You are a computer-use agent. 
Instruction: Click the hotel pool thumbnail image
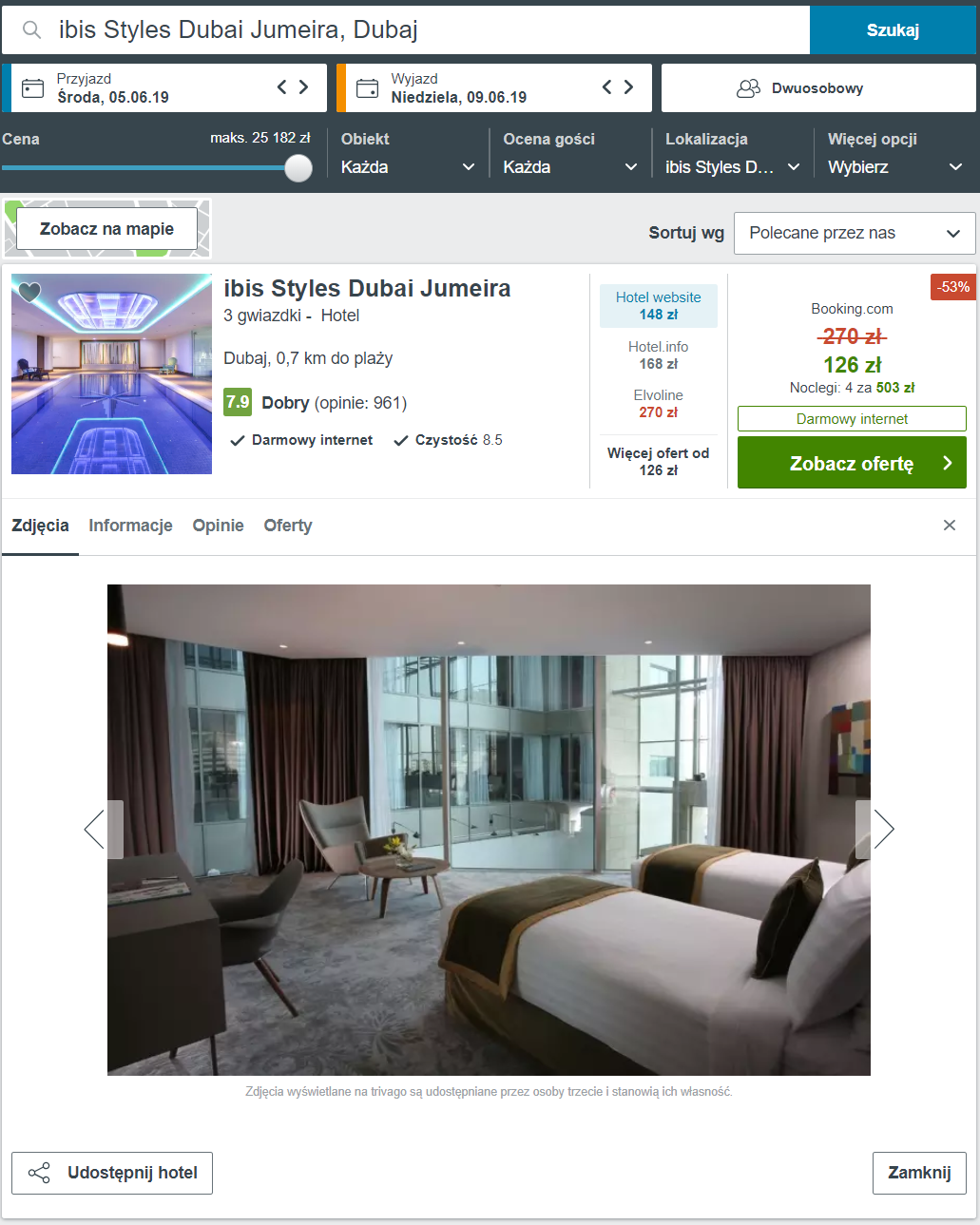pos(111,373)
